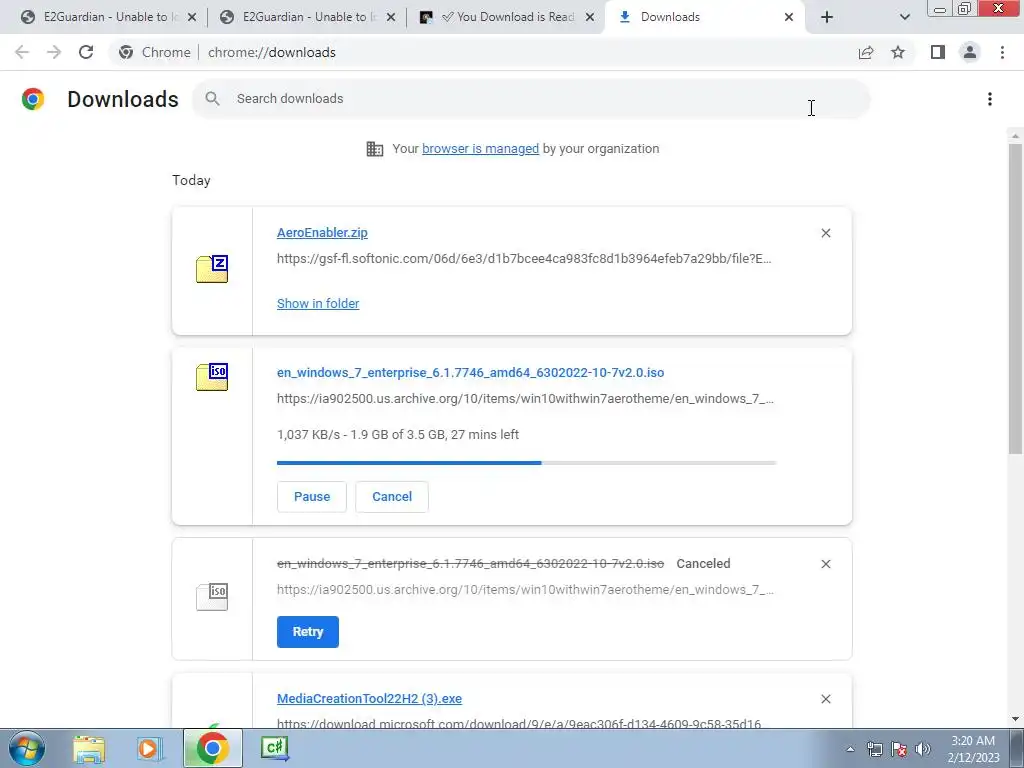Cancel the ISO download

(x=392, y=497)
